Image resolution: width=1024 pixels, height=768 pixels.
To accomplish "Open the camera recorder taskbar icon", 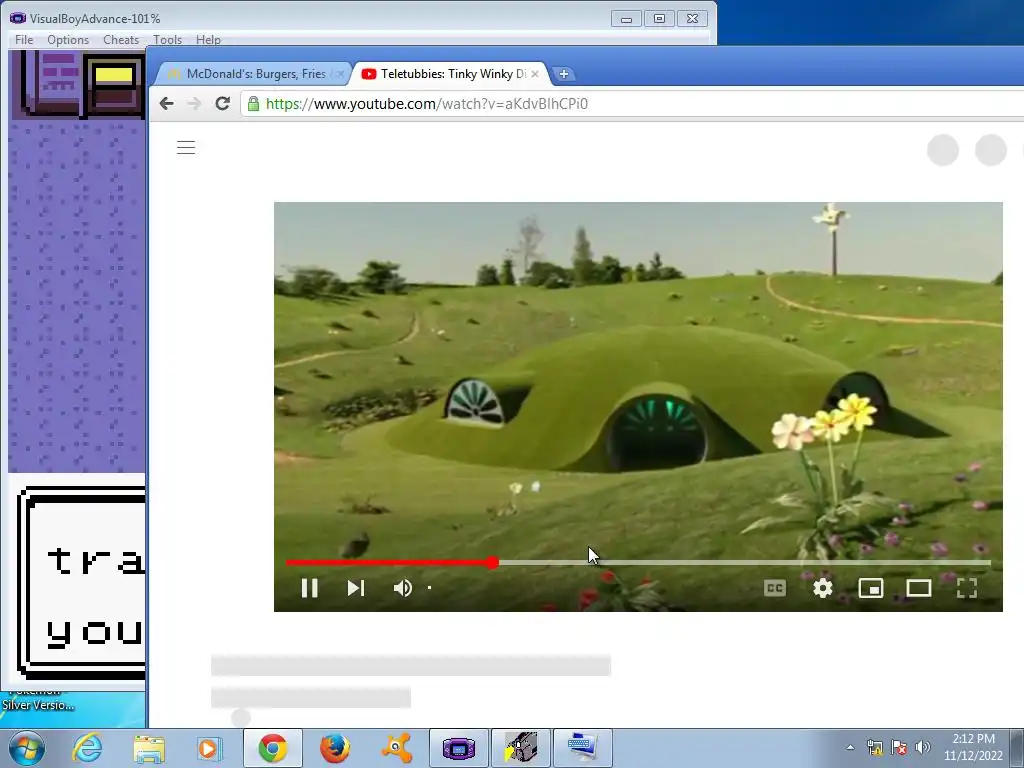I will [x=520, y=748].
